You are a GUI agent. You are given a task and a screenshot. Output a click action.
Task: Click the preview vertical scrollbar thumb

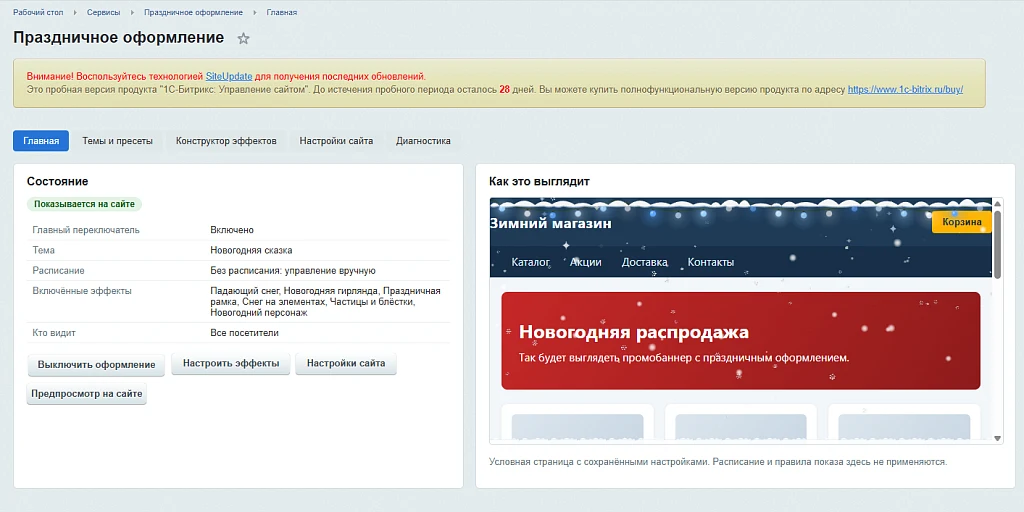[x=997, y=244]
